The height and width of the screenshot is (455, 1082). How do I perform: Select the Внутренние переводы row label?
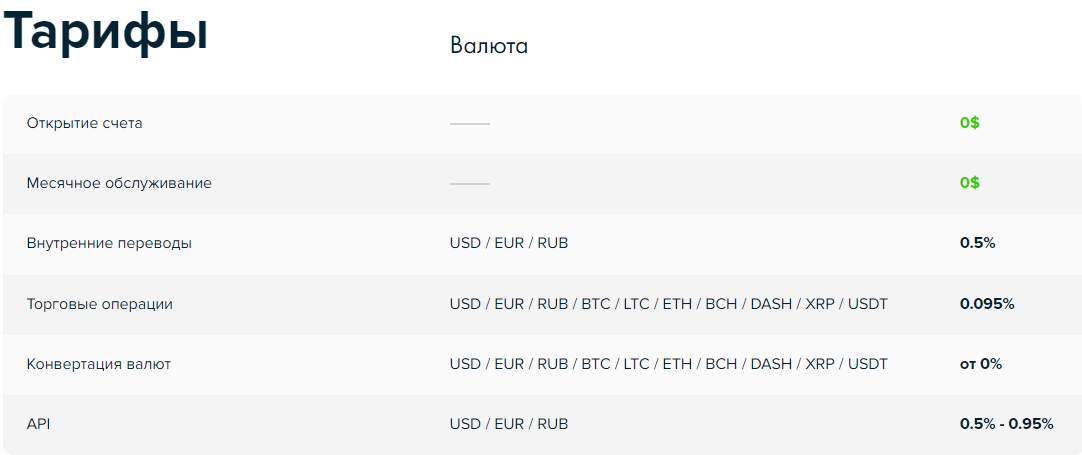point(110,244)
